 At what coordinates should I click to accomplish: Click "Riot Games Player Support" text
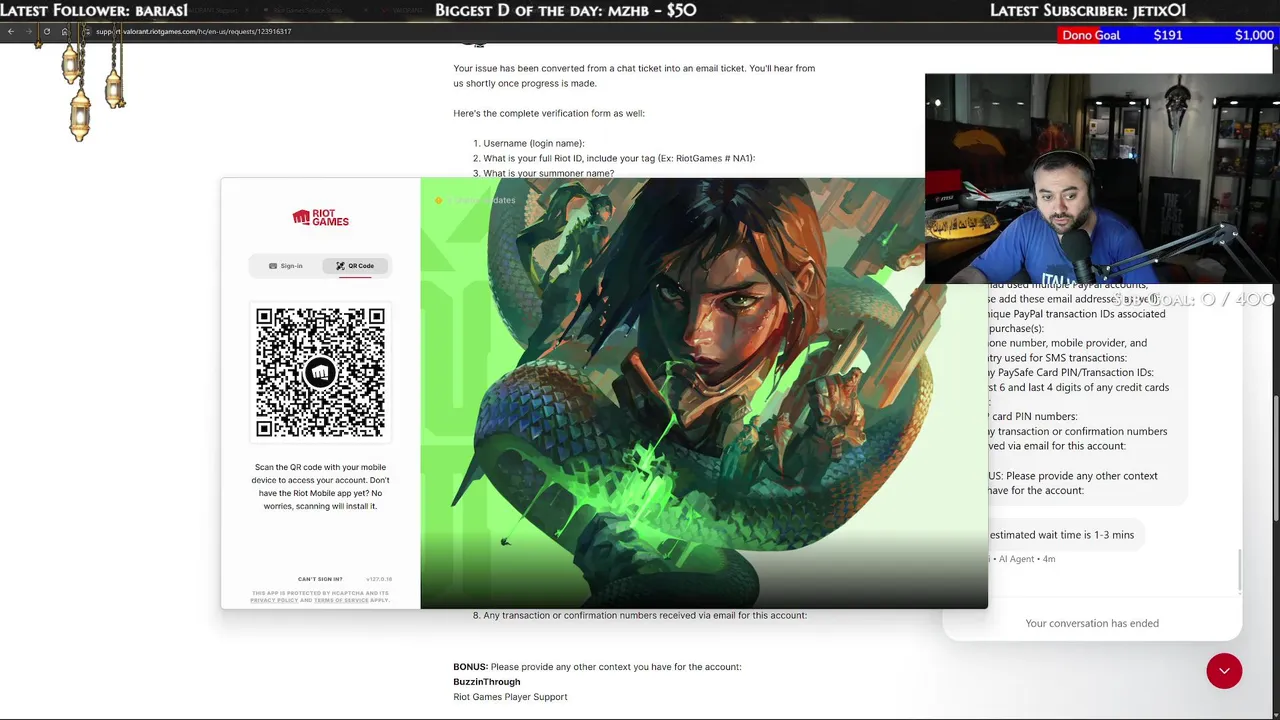tap(510, 697)
